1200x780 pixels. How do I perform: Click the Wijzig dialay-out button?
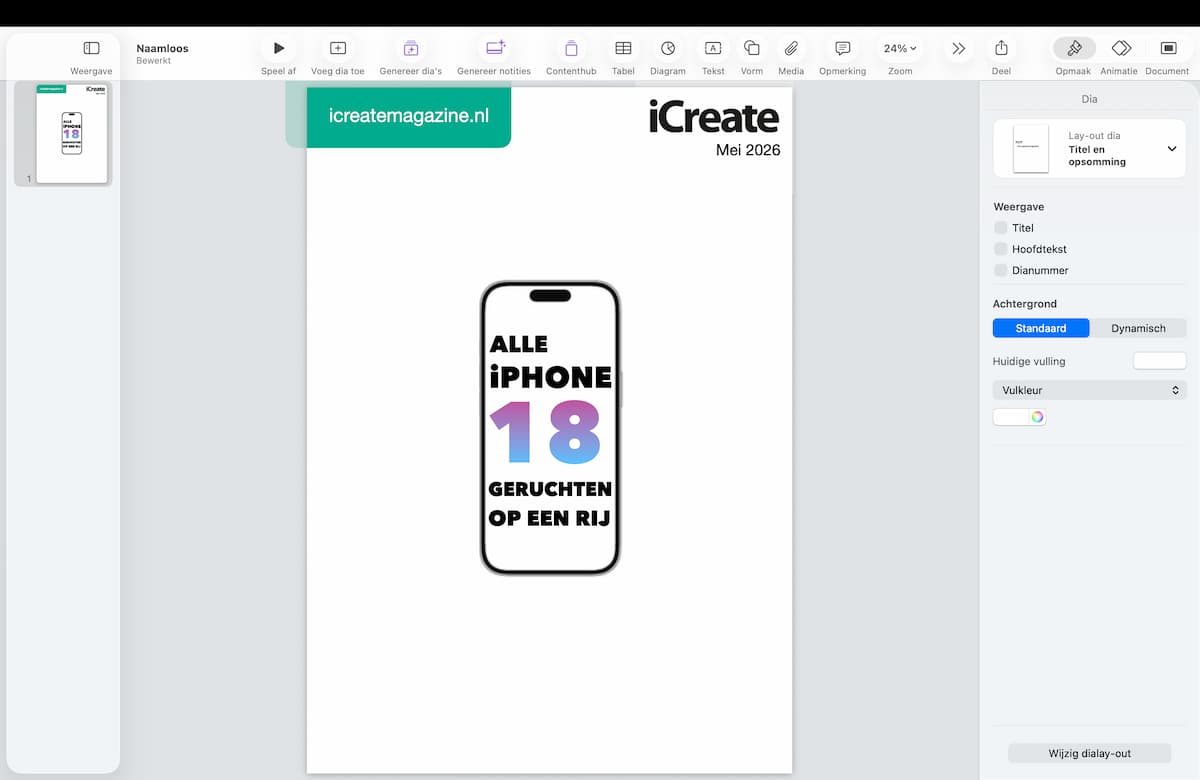pyautogui.click(x=1089, y=753)
